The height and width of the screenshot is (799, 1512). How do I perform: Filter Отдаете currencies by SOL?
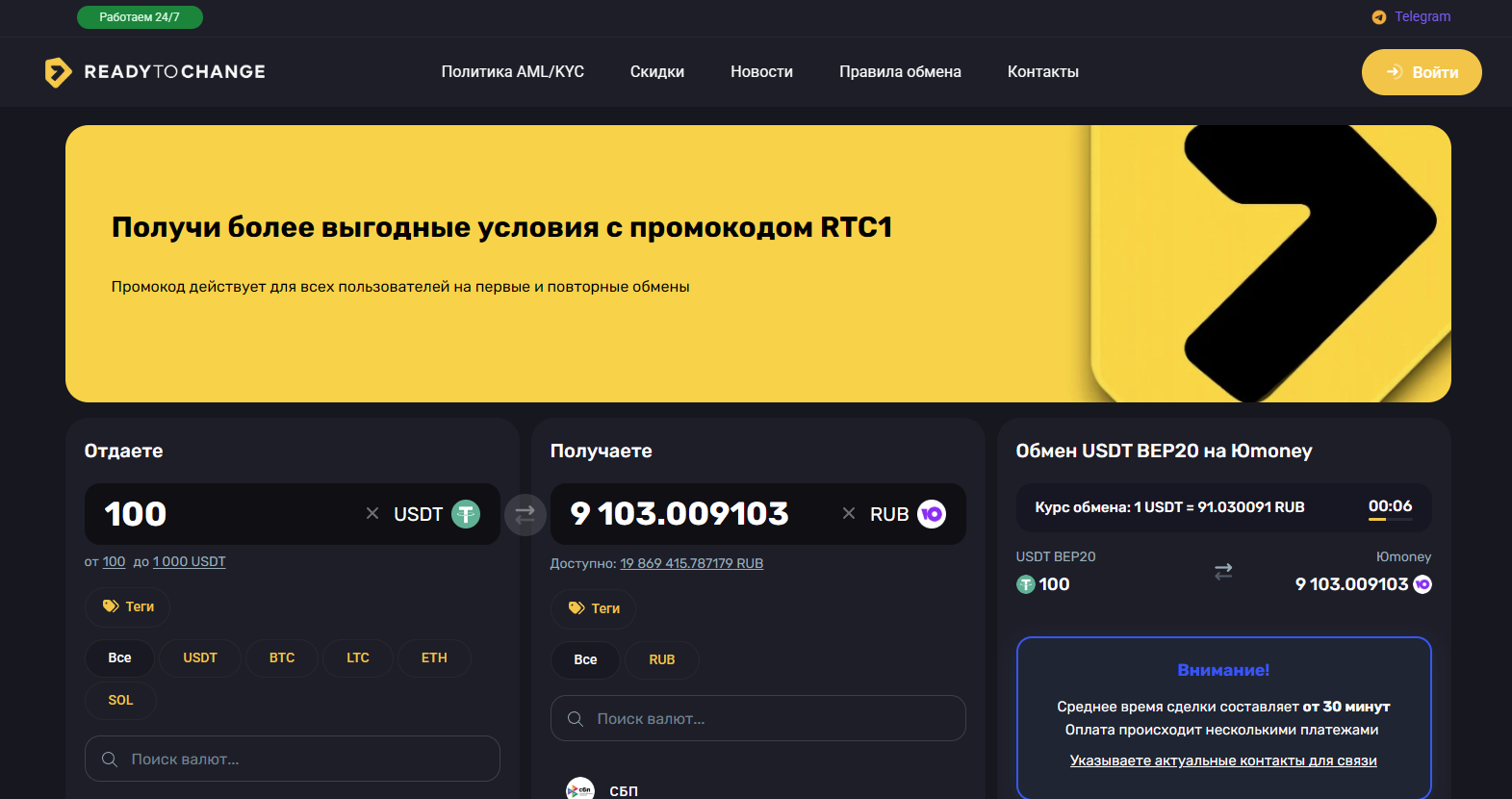tap(120, 701)
